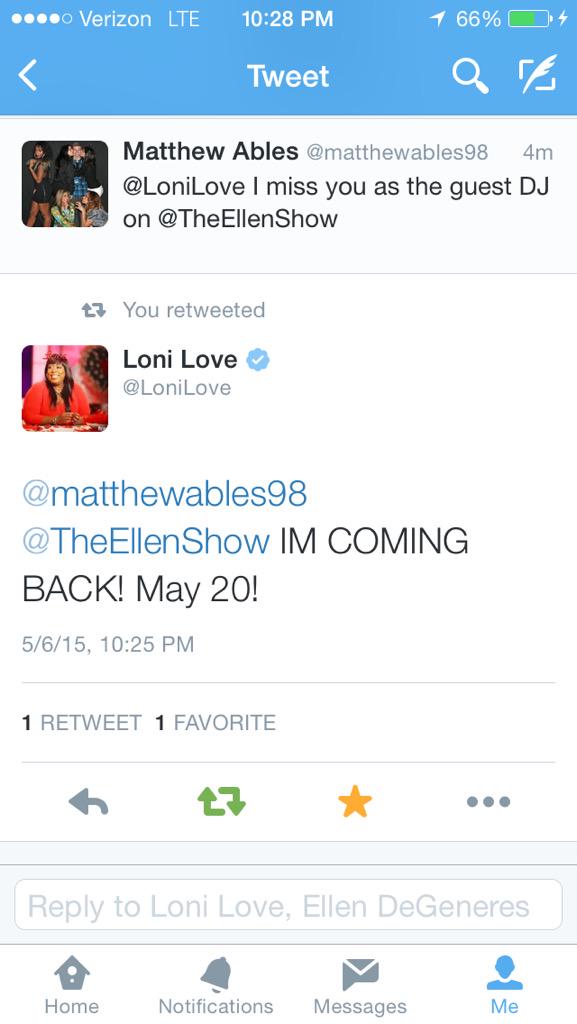Toggle the orange favorite star
Viewport: 577px width, 1024px height.
[355, 802]
